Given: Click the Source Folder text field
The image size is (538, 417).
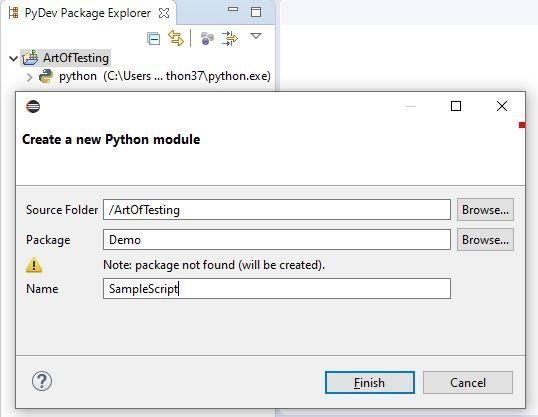Looking at the screenshot, I should click(x=277, y=210).
